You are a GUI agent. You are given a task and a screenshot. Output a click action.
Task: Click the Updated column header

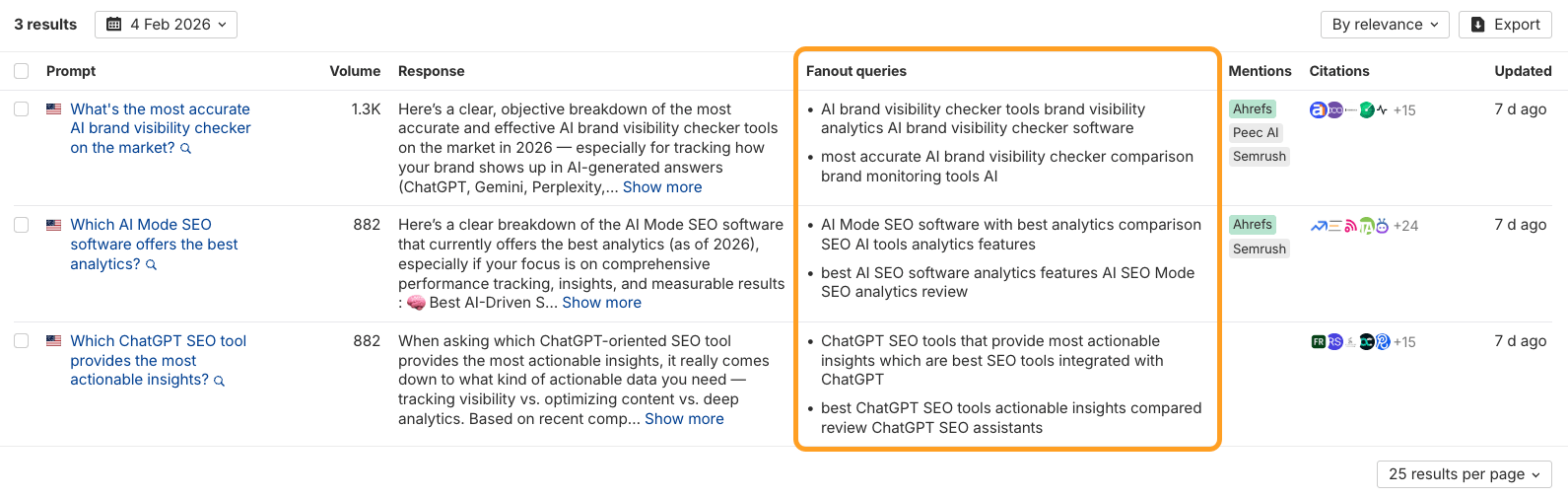pyautogui.click(x=1523, y=71)
